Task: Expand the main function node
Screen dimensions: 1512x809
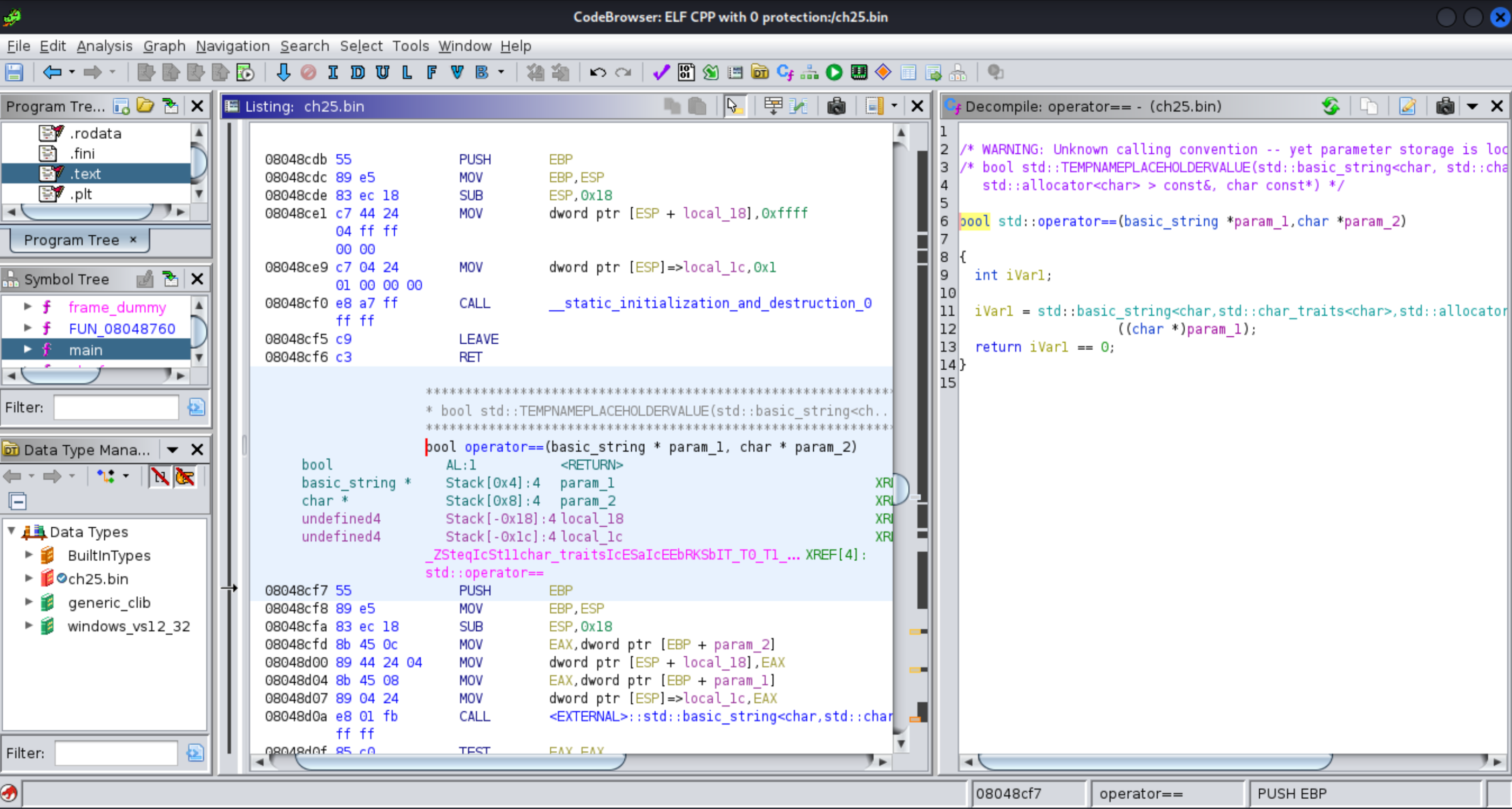Action: [x=27, y=349]
